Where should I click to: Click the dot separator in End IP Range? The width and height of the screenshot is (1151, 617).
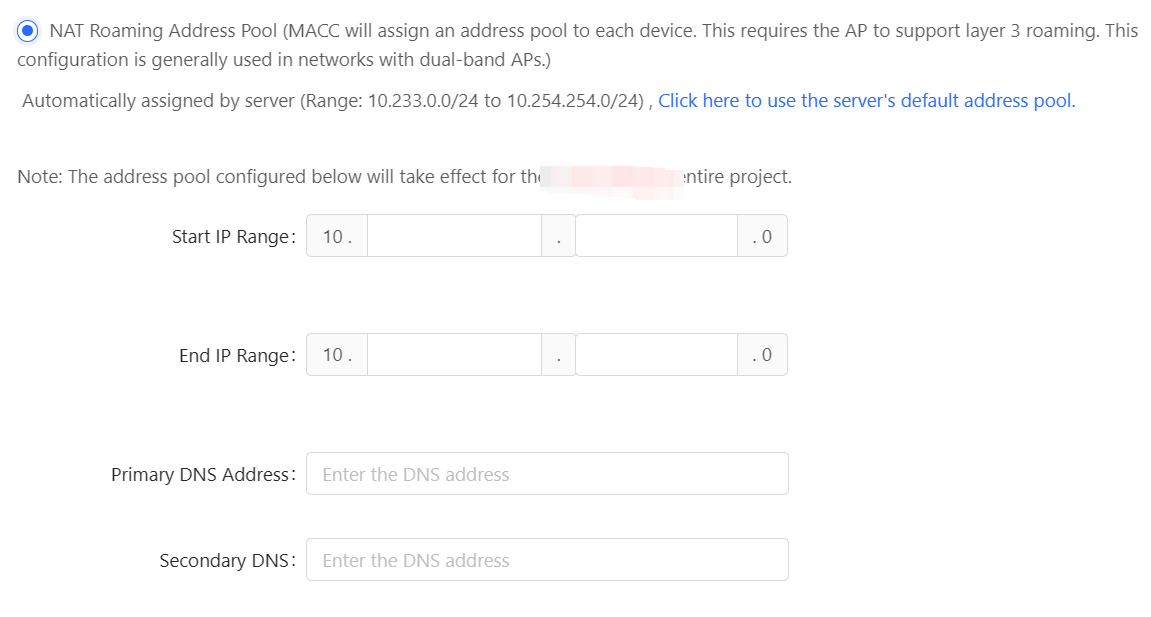(559, 357)
